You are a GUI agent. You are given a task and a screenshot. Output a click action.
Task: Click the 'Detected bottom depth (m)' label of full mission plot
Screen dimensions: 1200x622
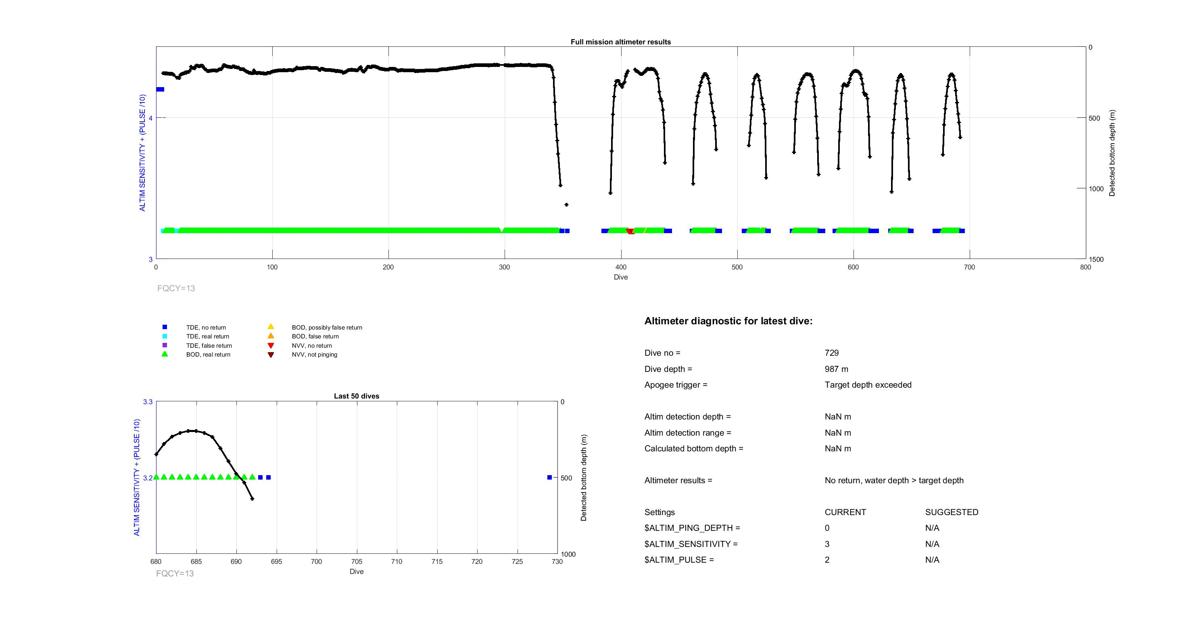pyautogui.click(x=1112, y=154)
